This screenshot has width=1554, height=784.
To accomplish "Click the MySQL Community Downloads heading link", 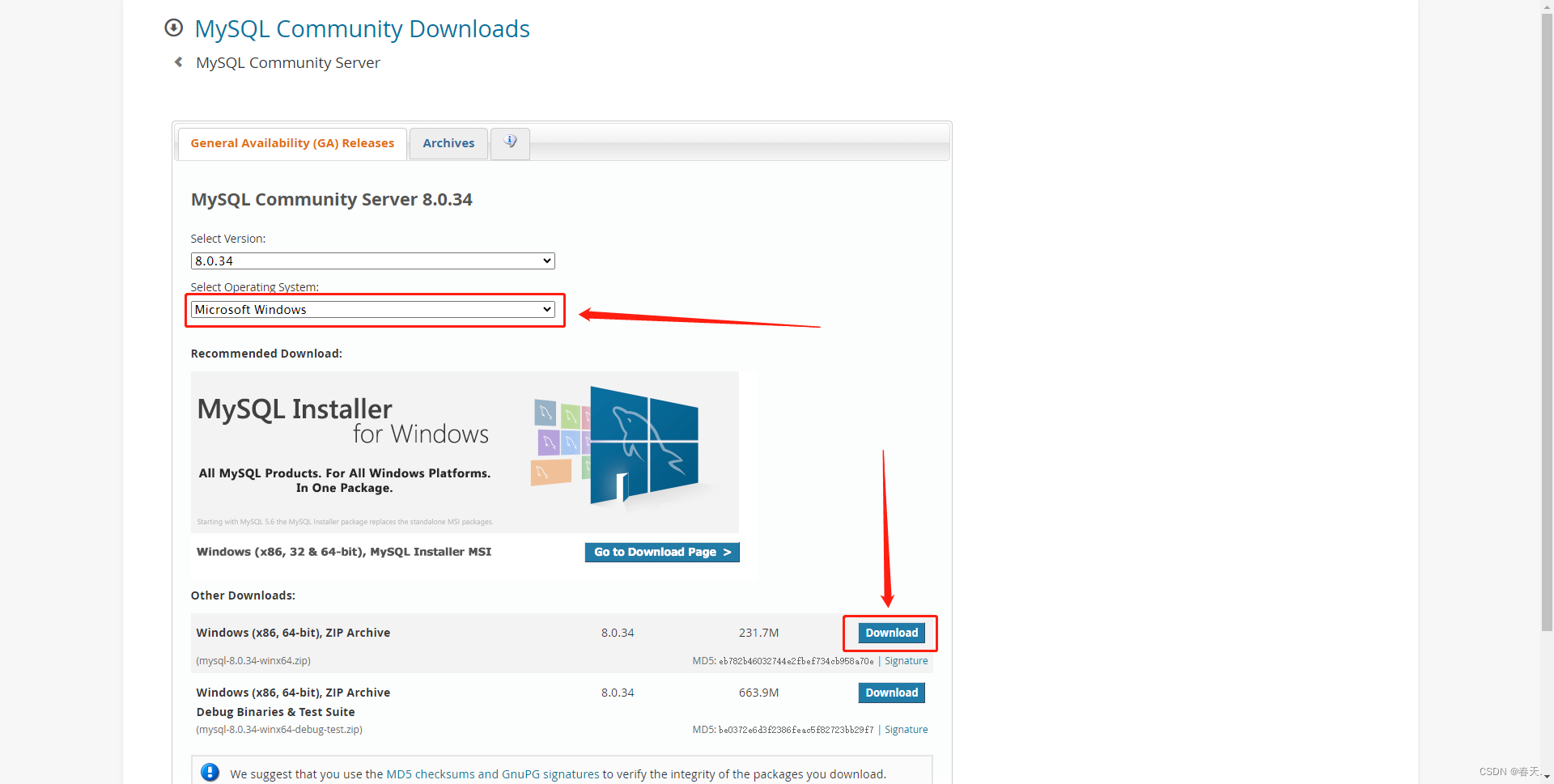I will [x=362, y=29].
